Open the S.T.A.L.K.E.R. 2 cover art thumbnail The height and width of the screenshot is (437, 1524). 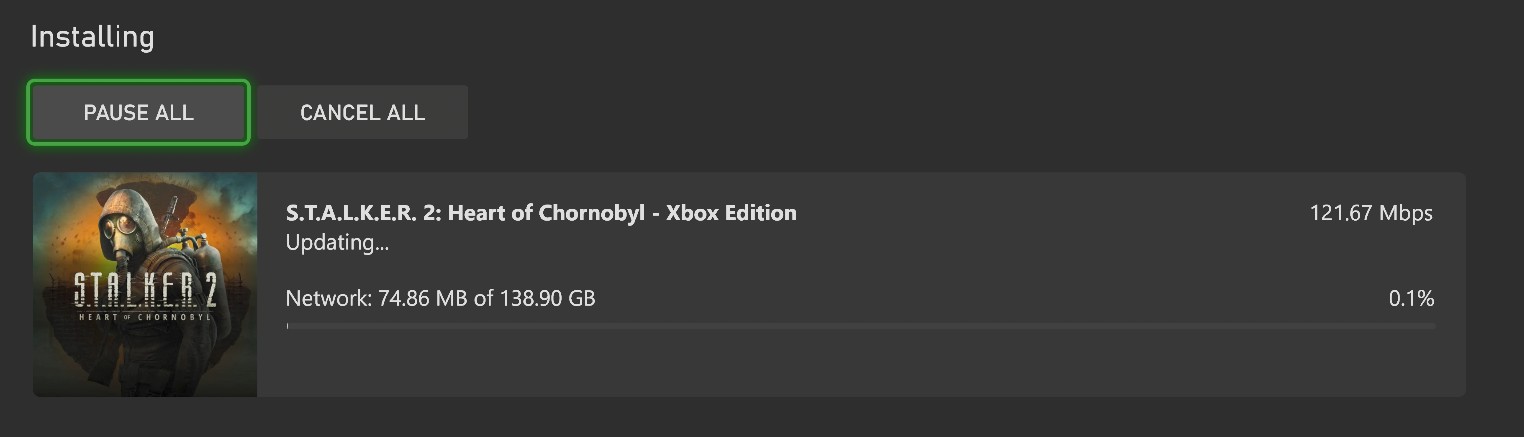click(145, 284)
